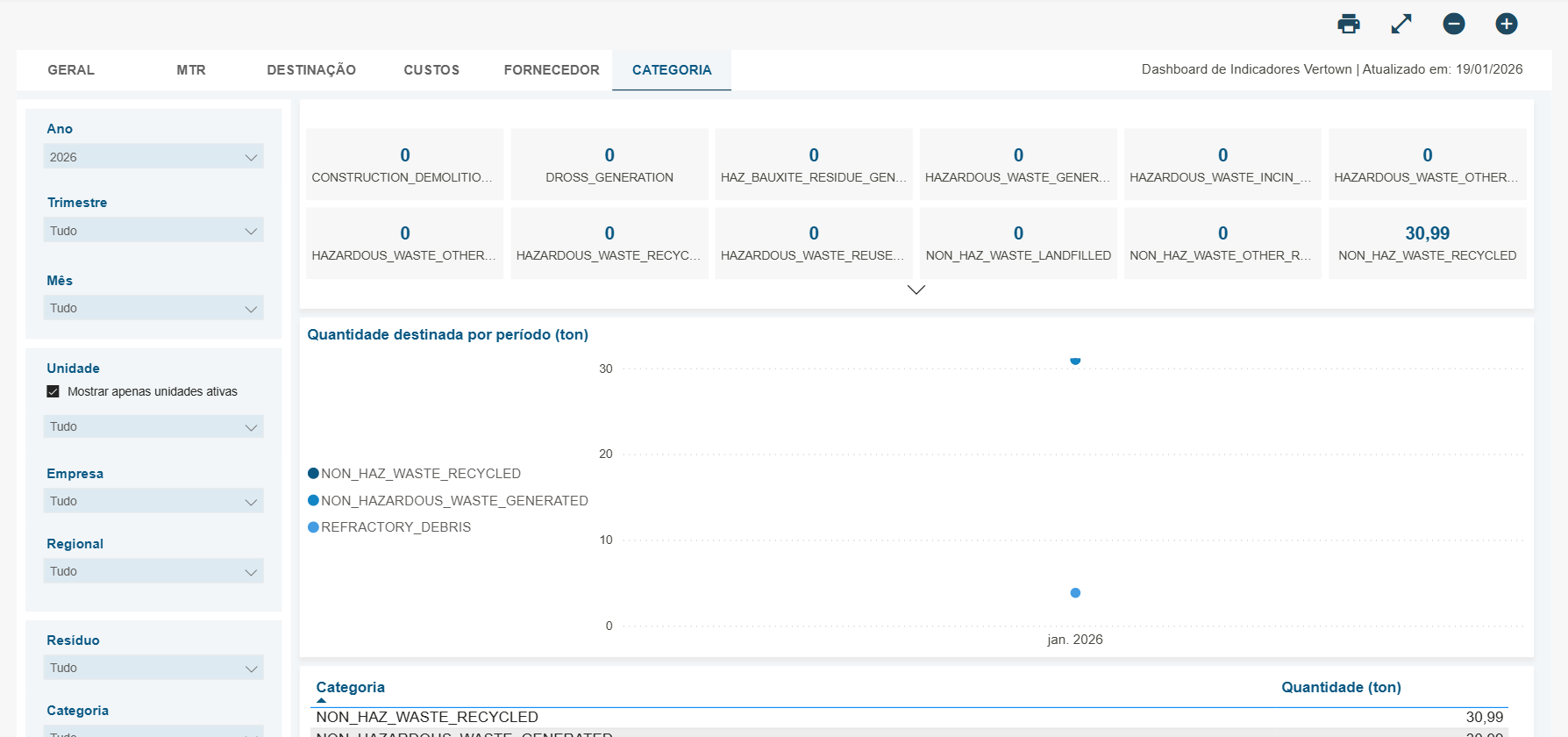Click the HAZARDOUS_WASTE_REUSE... card
Screen dimensions: 1568x737
(814, 243)
